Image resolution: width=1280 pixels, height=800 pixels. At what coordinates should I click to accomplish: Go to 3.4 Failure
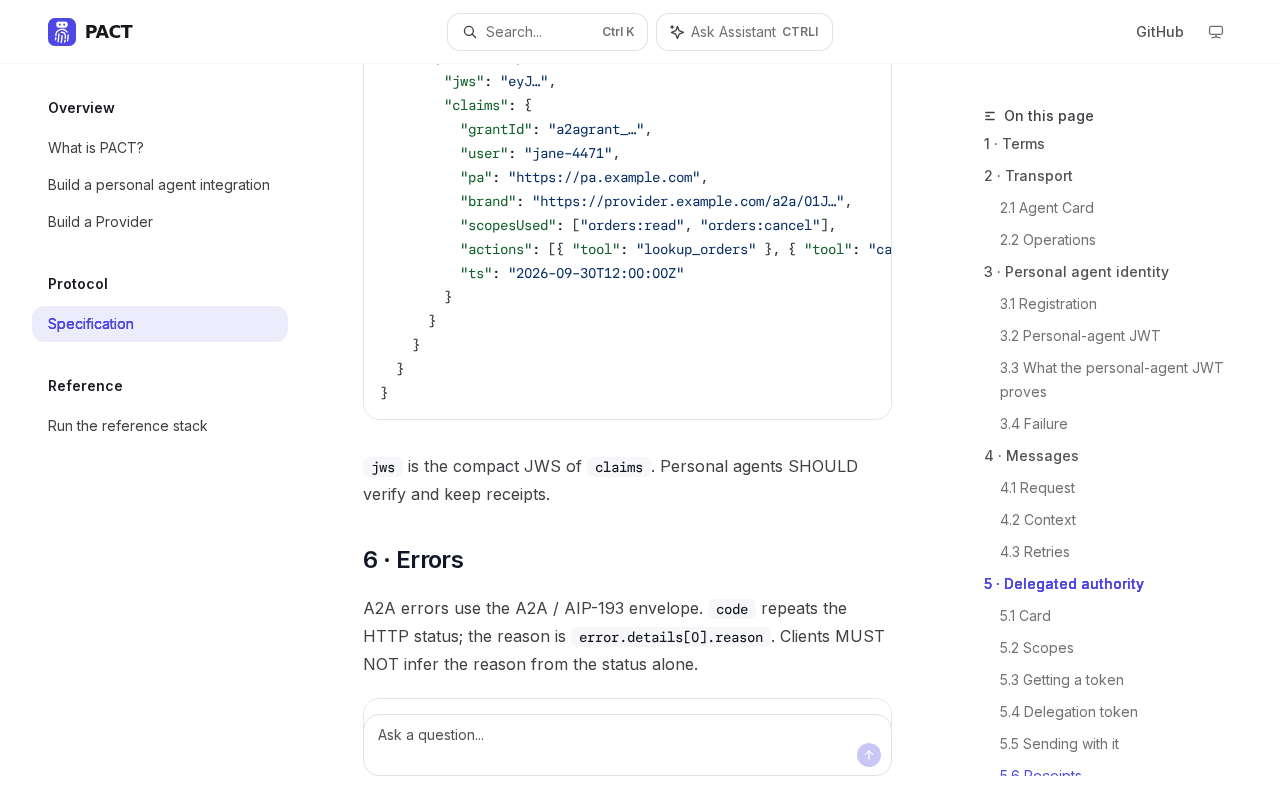point(1034,424)
